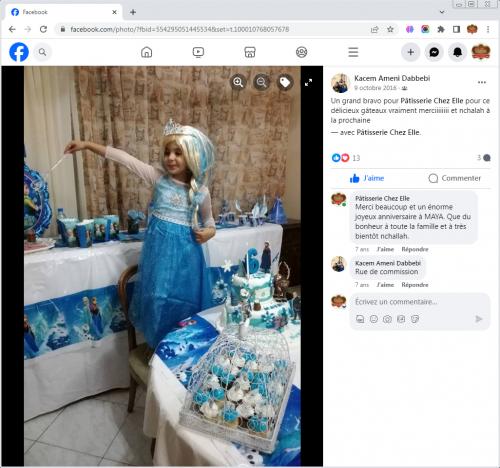
Task: Close the Facebook tab
Action: [x=114, y=12]
